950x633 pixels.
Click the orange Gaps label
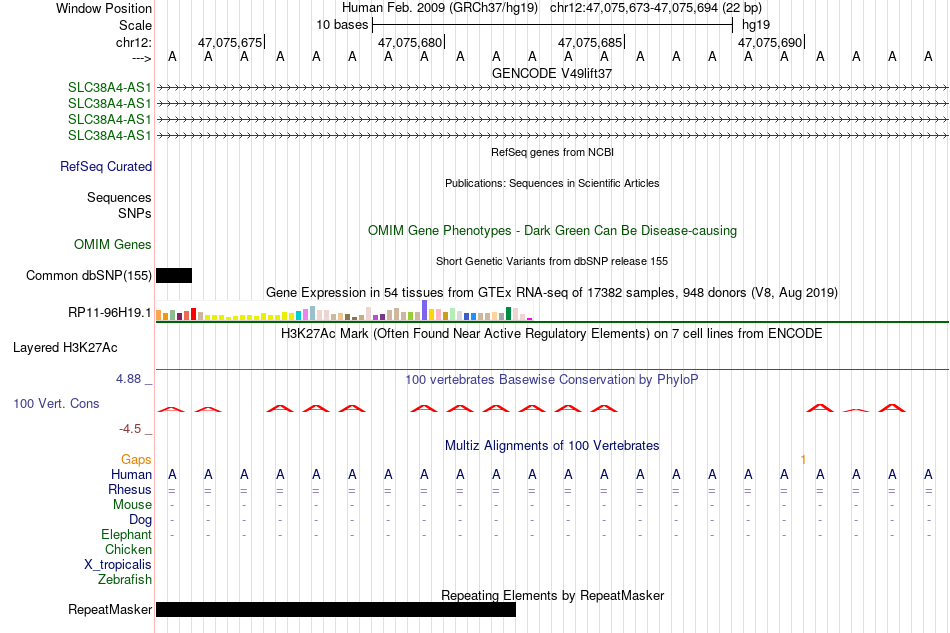pos(136,460)
